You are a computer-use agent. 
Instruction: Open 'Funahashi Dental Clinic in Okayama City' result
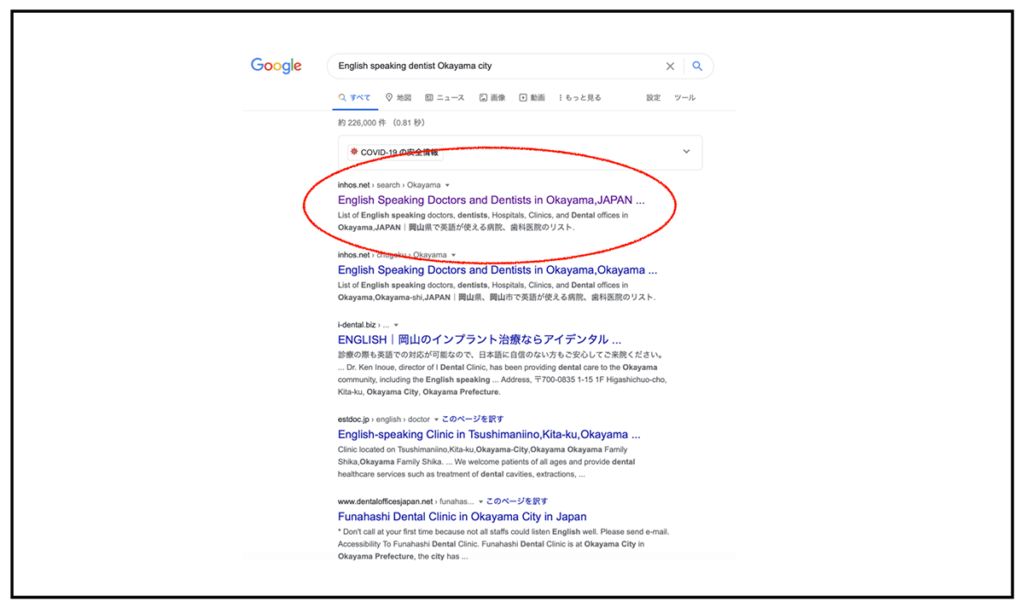tap(462, 517)
